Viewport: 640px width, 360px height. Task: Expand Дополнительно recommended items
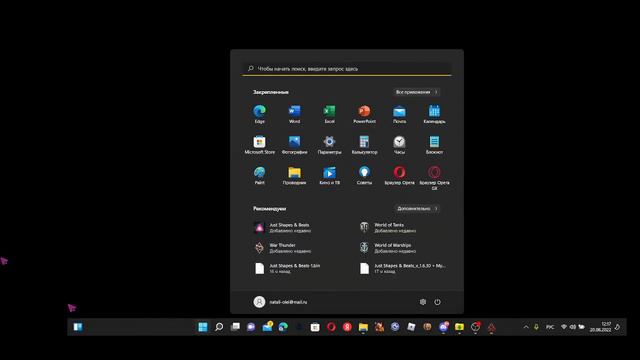pyautogui.click(x=417, y=209)
